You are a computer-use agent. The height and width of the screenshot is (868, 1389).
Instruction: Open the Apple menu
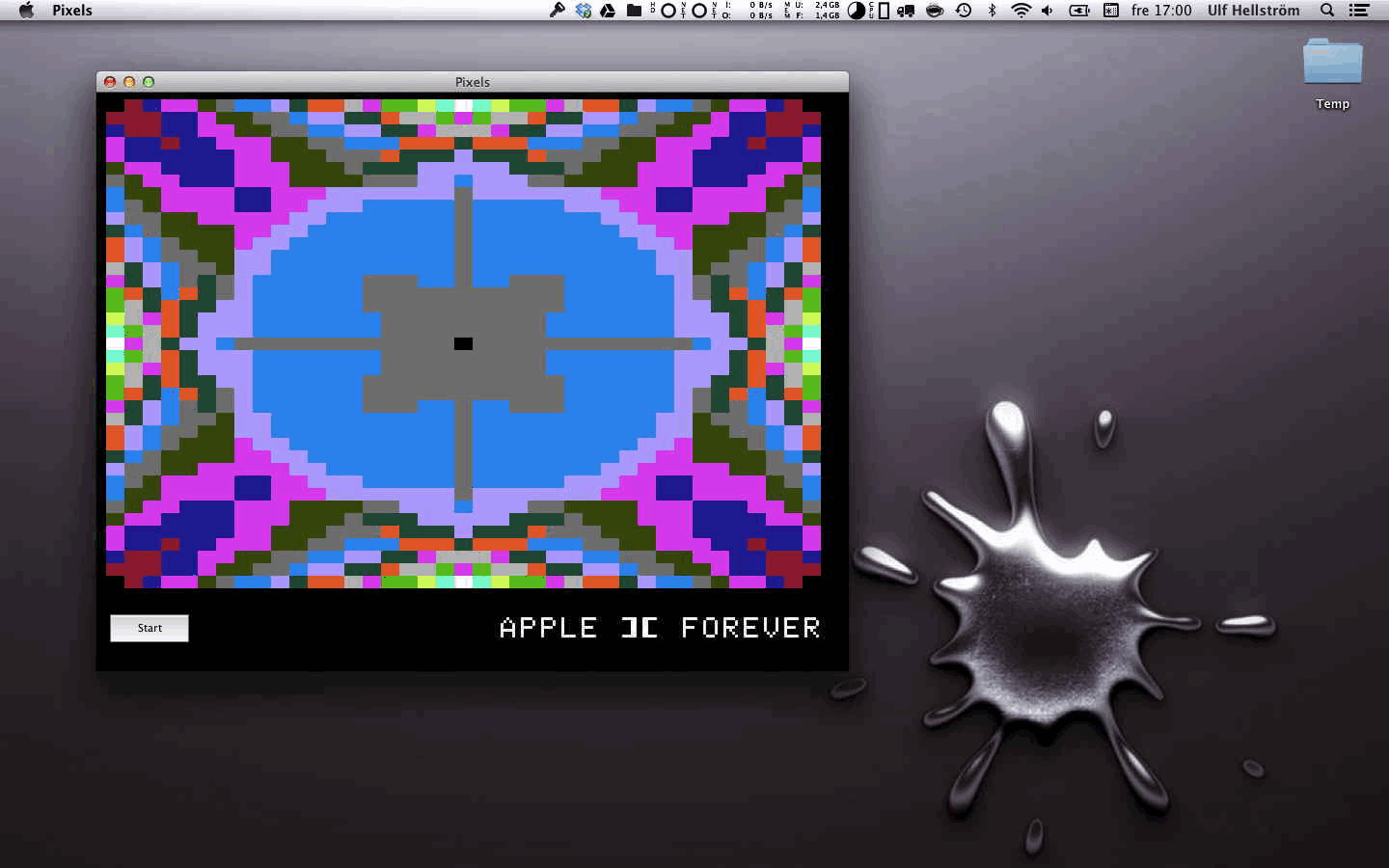pyautogui.click(x=27, y=11)
